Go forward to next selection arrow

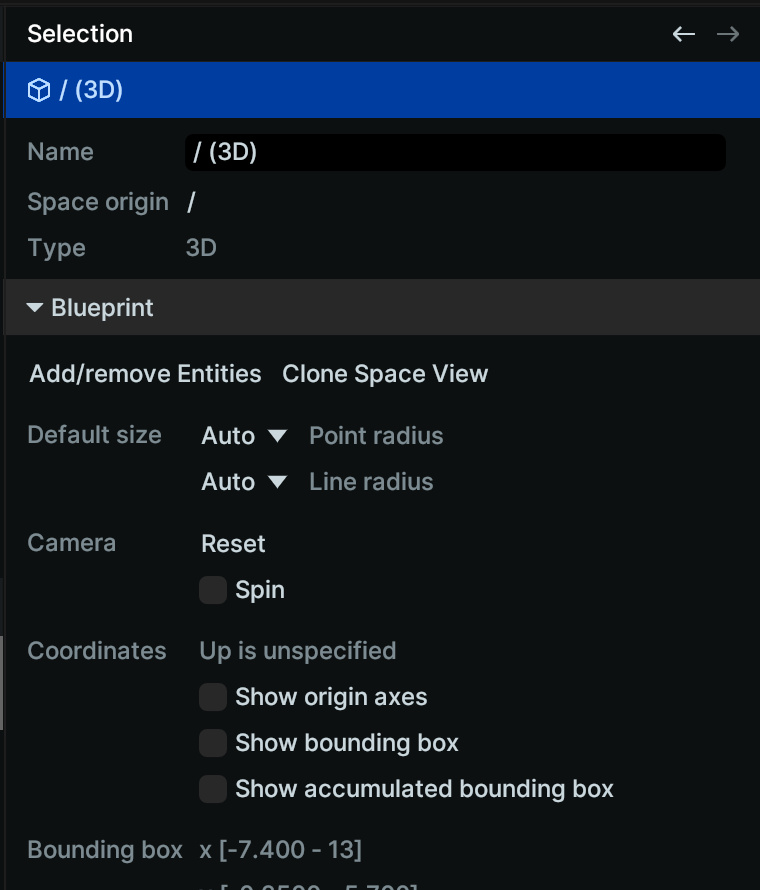728,34
